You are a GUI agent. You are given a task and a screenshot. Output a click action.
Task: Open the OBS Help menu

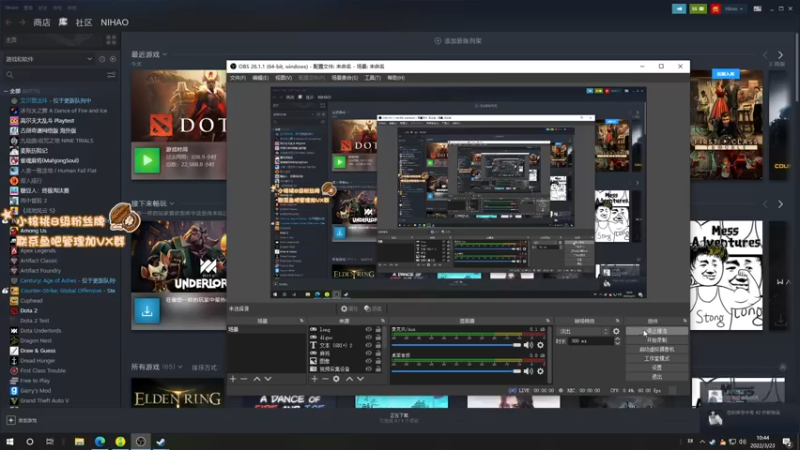click(396, 78)
